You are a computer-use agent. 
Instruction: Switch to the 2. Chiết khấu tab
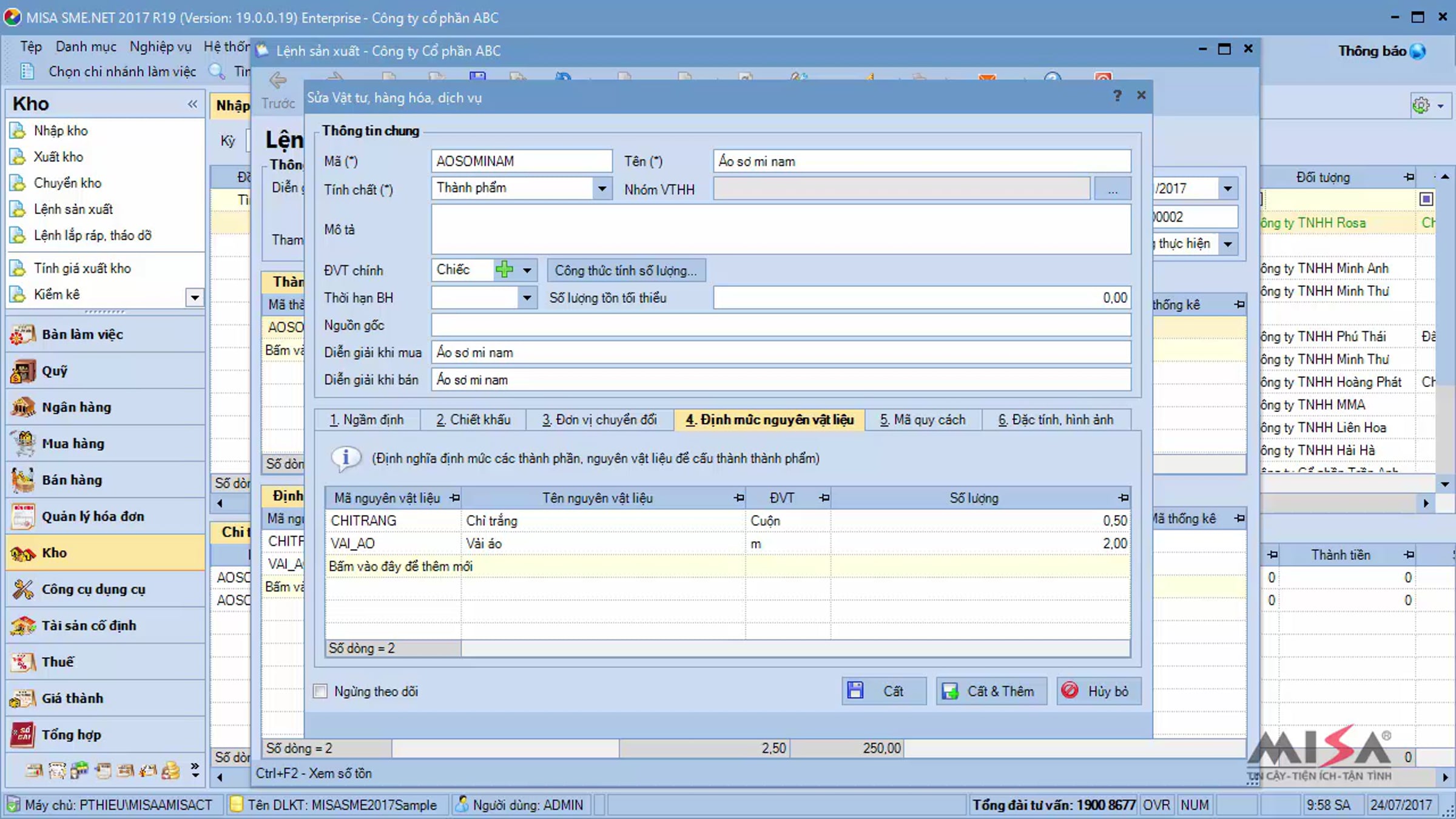(473, 420)
